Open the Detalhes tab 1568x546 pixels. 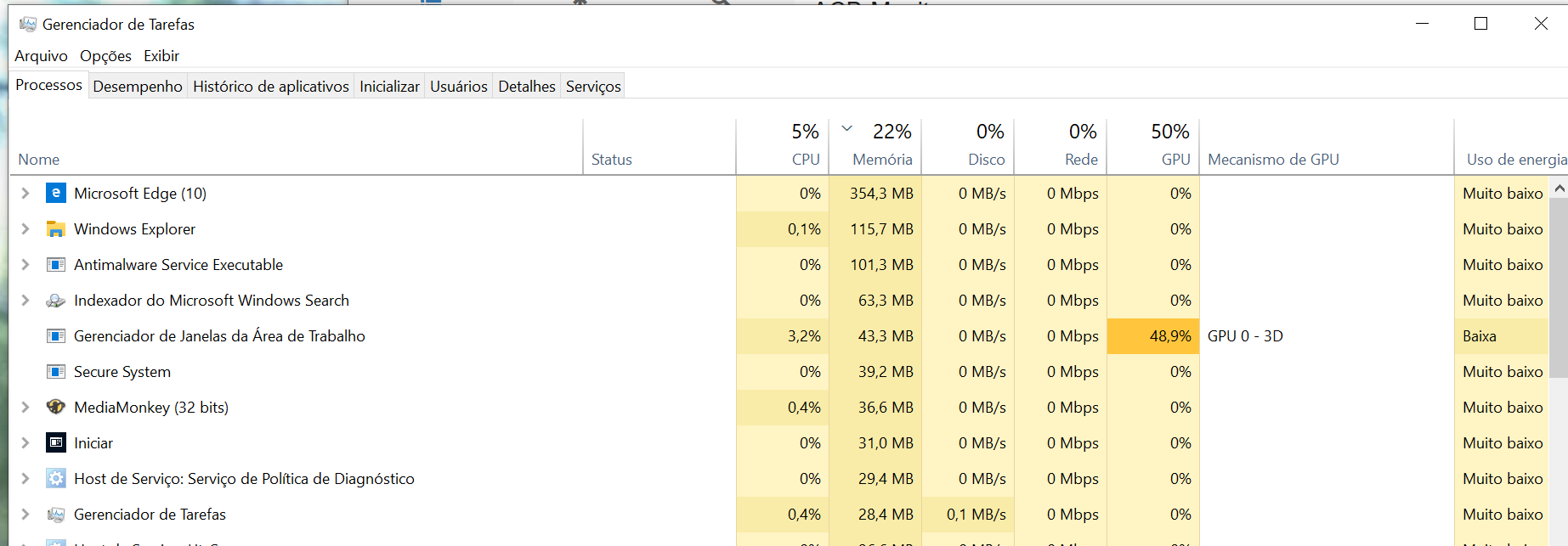click(527, 87)
